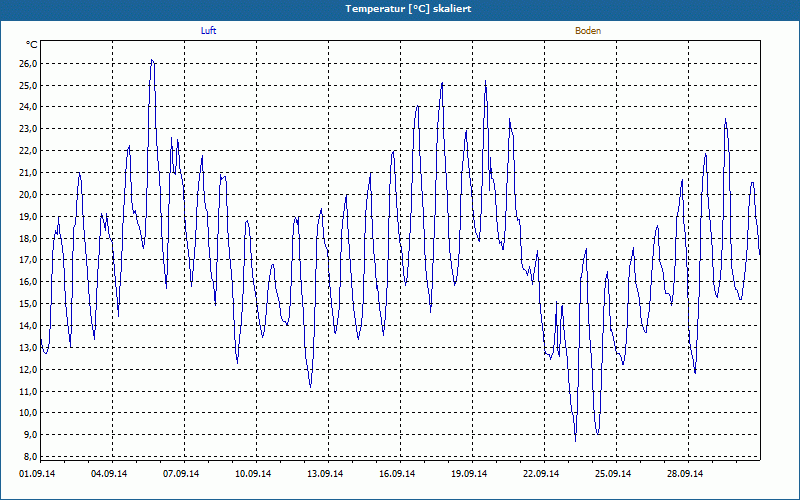Click the 18,0 y-axis value
This screenshot has height=500, width=800.
[x=29, y=239]
